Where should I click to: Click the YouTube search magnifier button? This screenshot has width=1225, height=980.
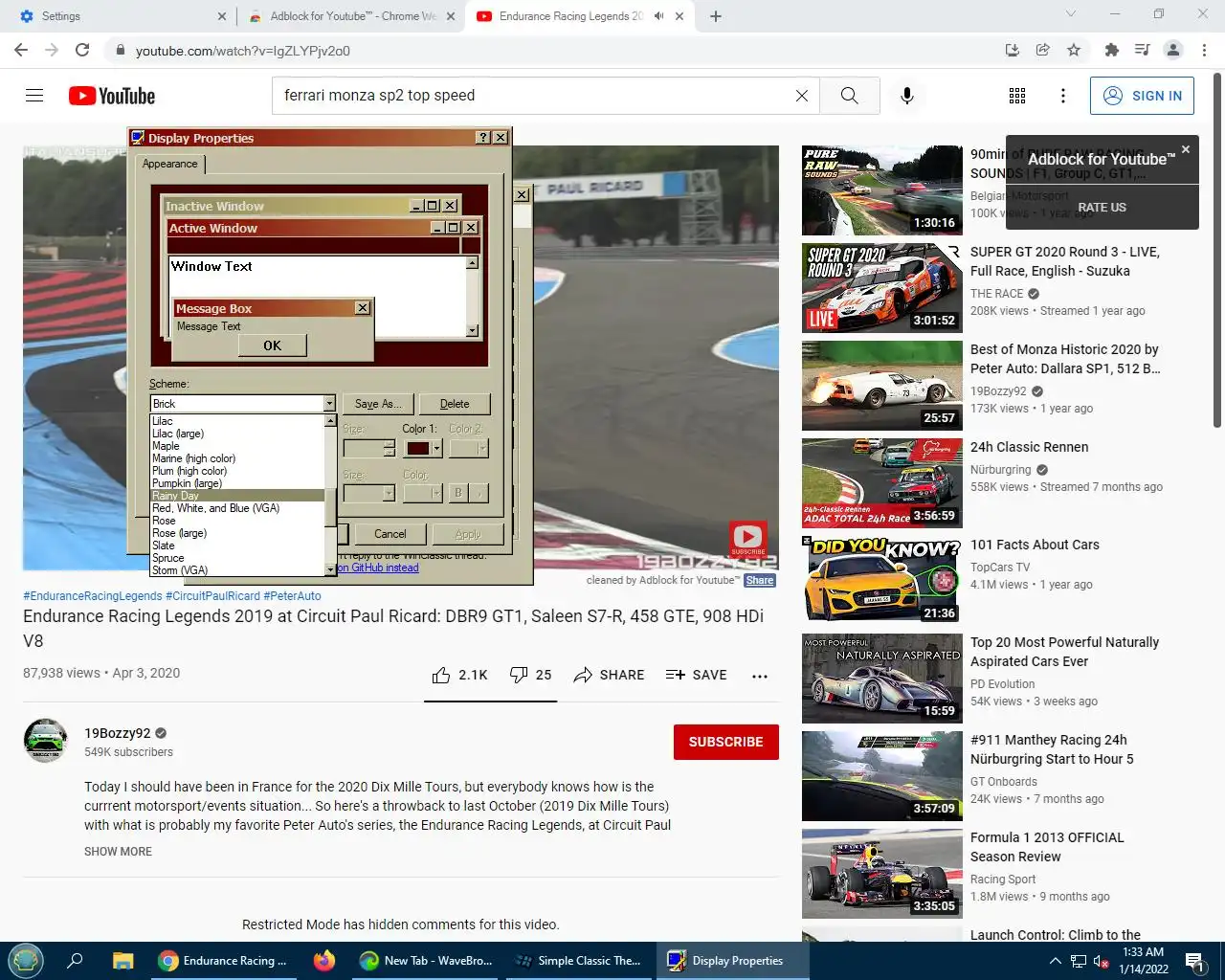click(849, 96)
